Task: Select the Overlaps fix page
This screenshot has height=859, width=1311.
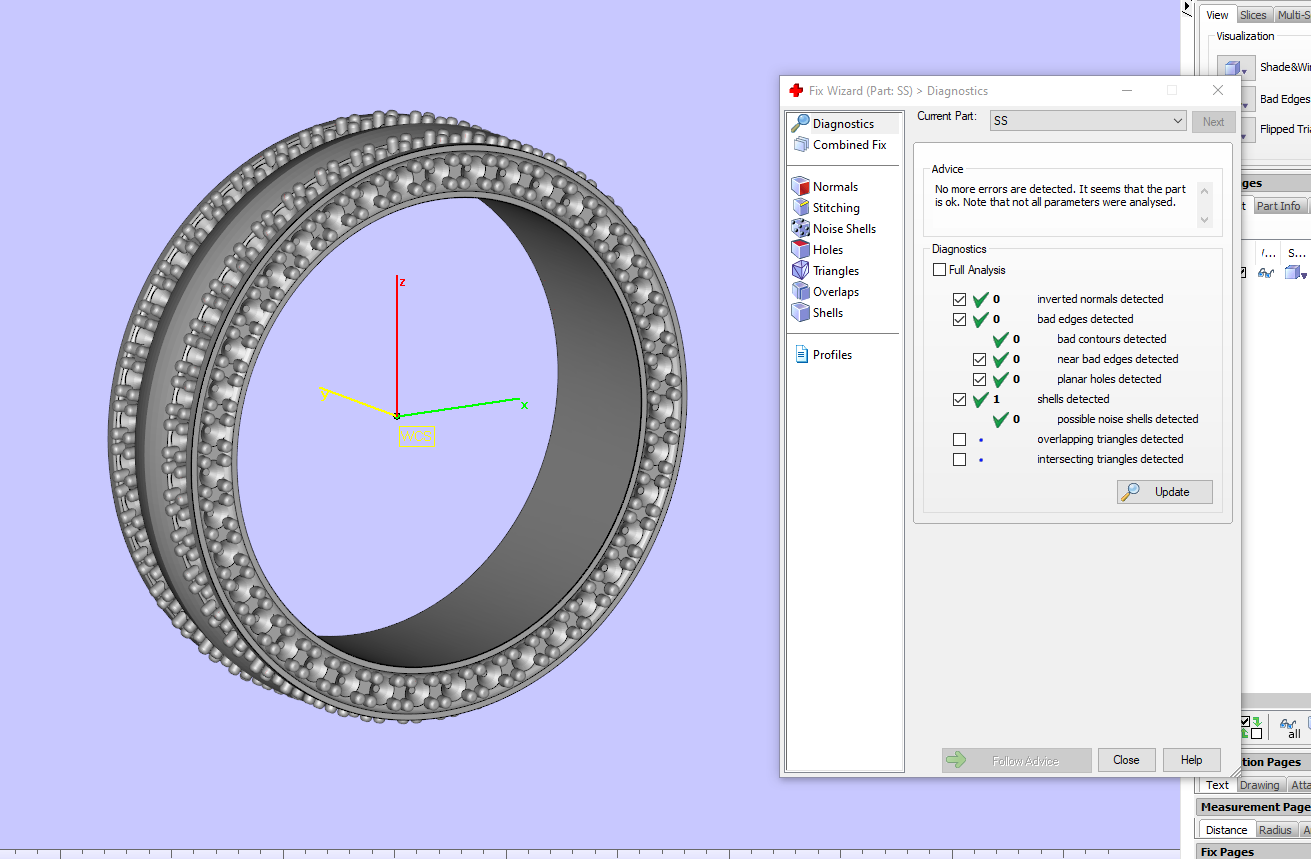Action: (x=835, y=292)
